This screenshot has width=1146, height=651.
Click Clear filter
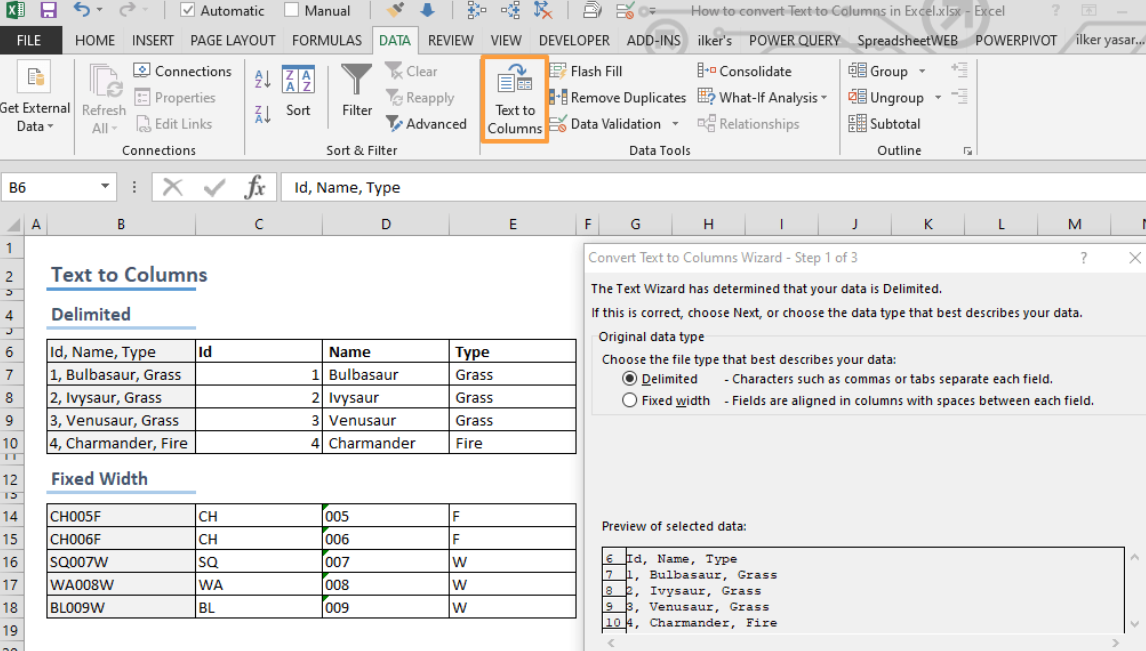[411, 71]
